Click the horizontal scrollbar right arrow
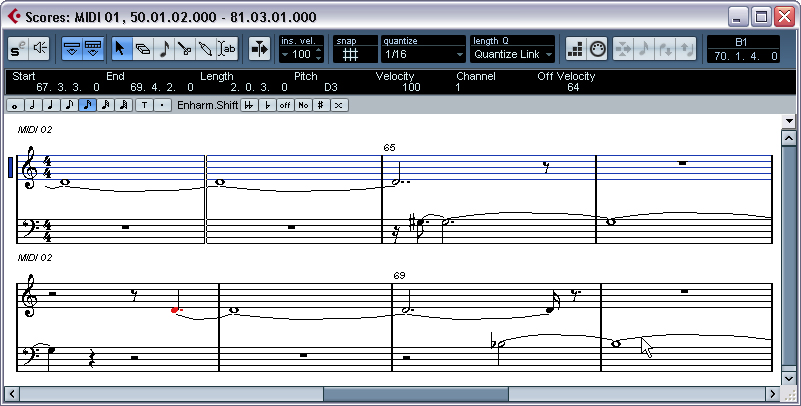 [773, 394]
